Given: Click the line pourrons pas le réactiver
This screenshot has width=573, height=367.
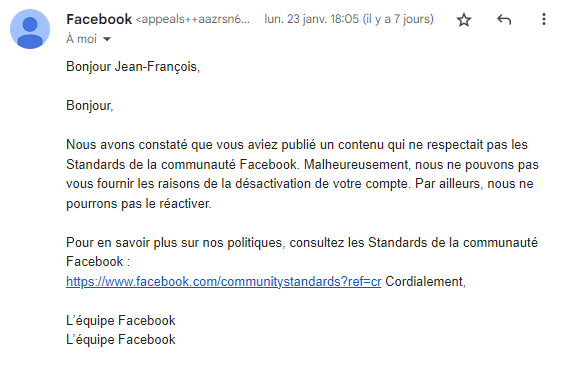Looking at the screenshot, I should pyautogui.click(x=139, y=204).
